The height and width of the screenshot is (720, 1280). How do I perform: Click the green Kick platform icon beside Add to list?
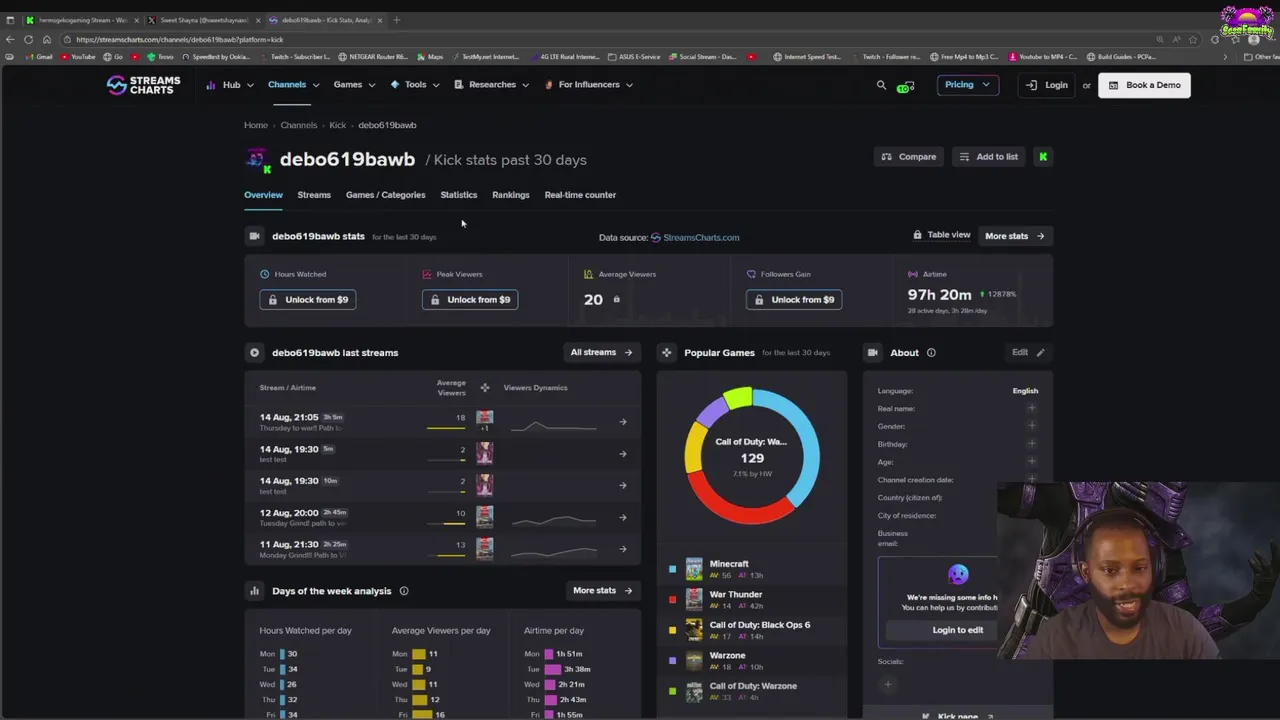pos(1043,157)
